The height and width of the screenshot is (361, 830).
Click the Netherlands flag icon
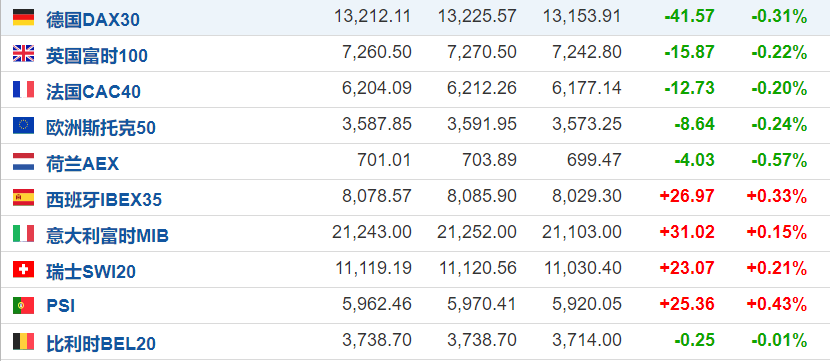pyautogui.click(x=24, y=161)
